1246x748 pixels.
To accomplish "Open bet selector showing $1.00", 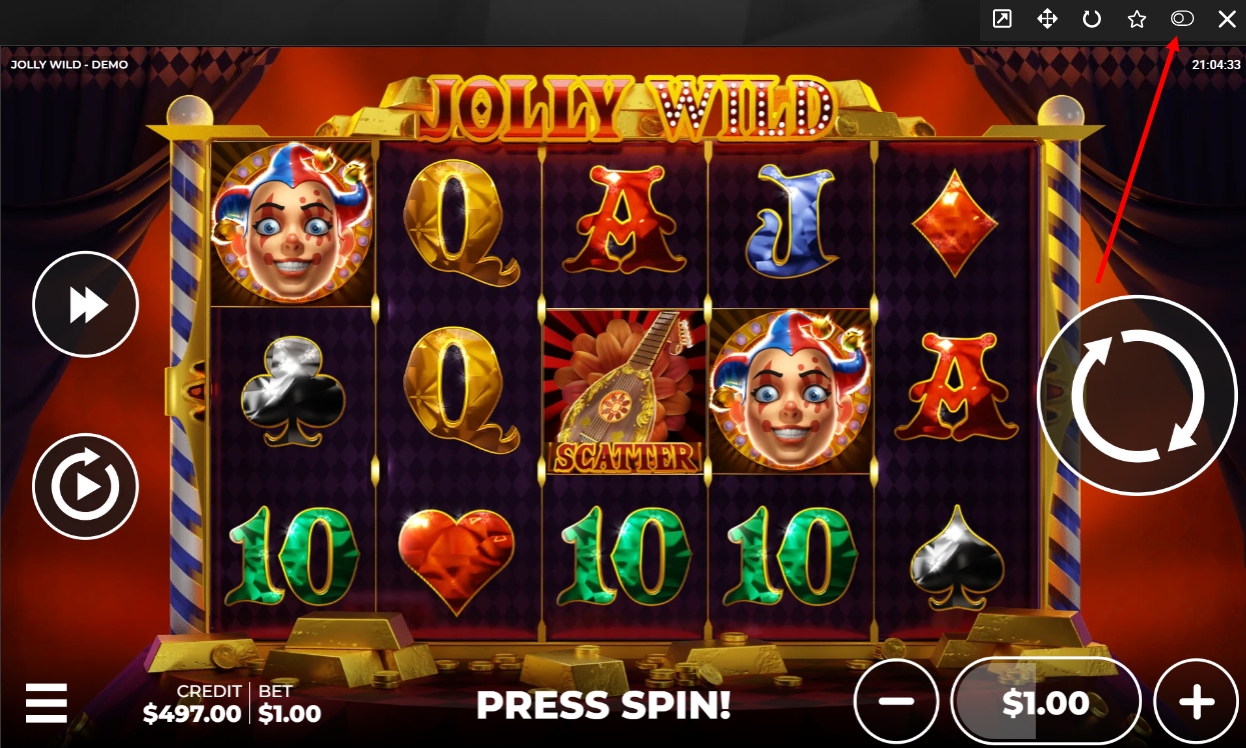I will point(1046,702).
